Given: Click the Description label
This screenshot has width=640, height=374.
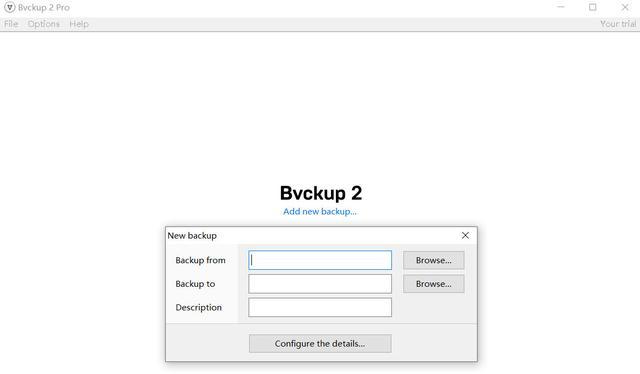Looking at the screenshot, I should pyautogui.click(x=199, y=307).
